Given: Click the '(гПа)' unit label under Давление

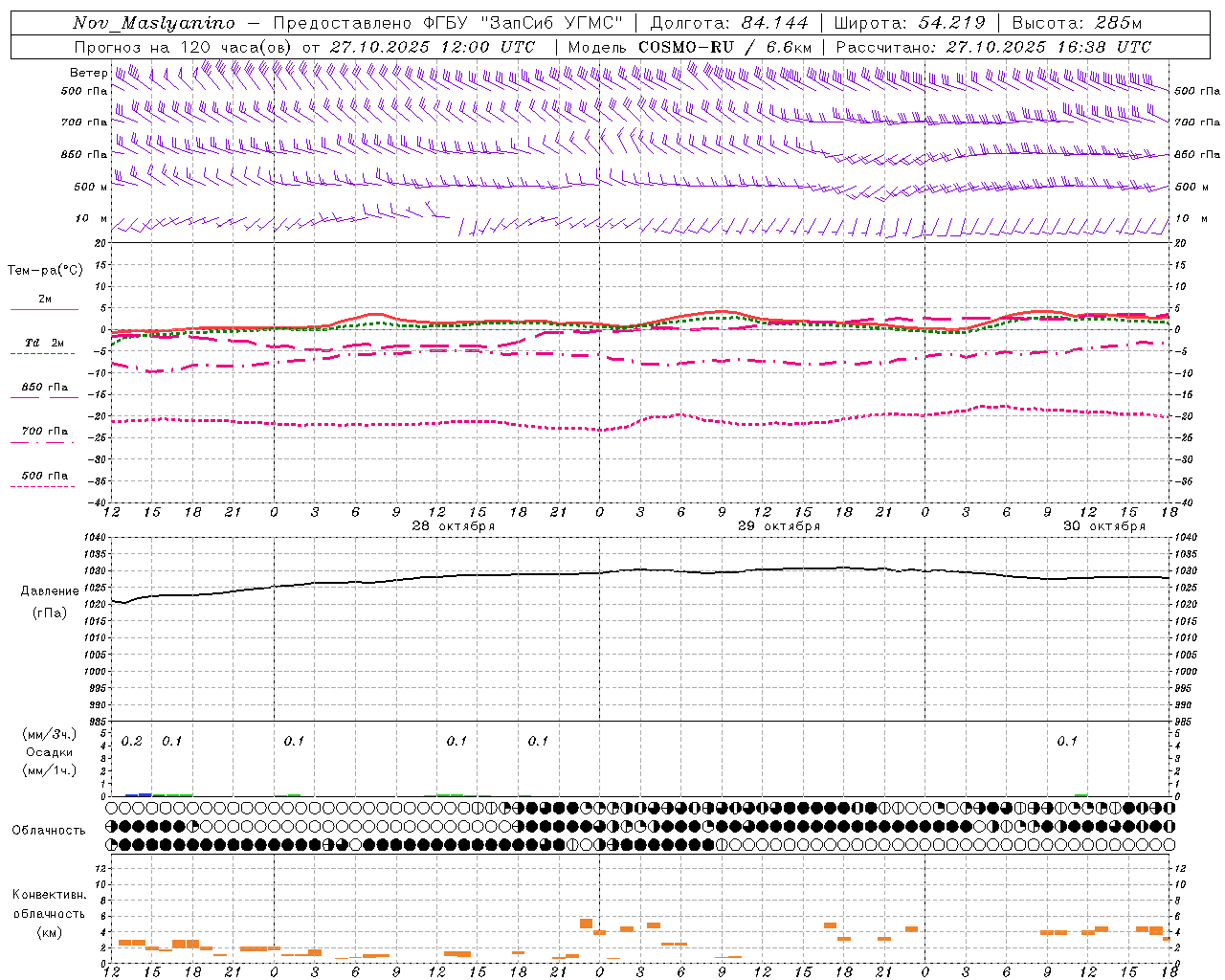Looking at the screenshot, I should point(50,613).
